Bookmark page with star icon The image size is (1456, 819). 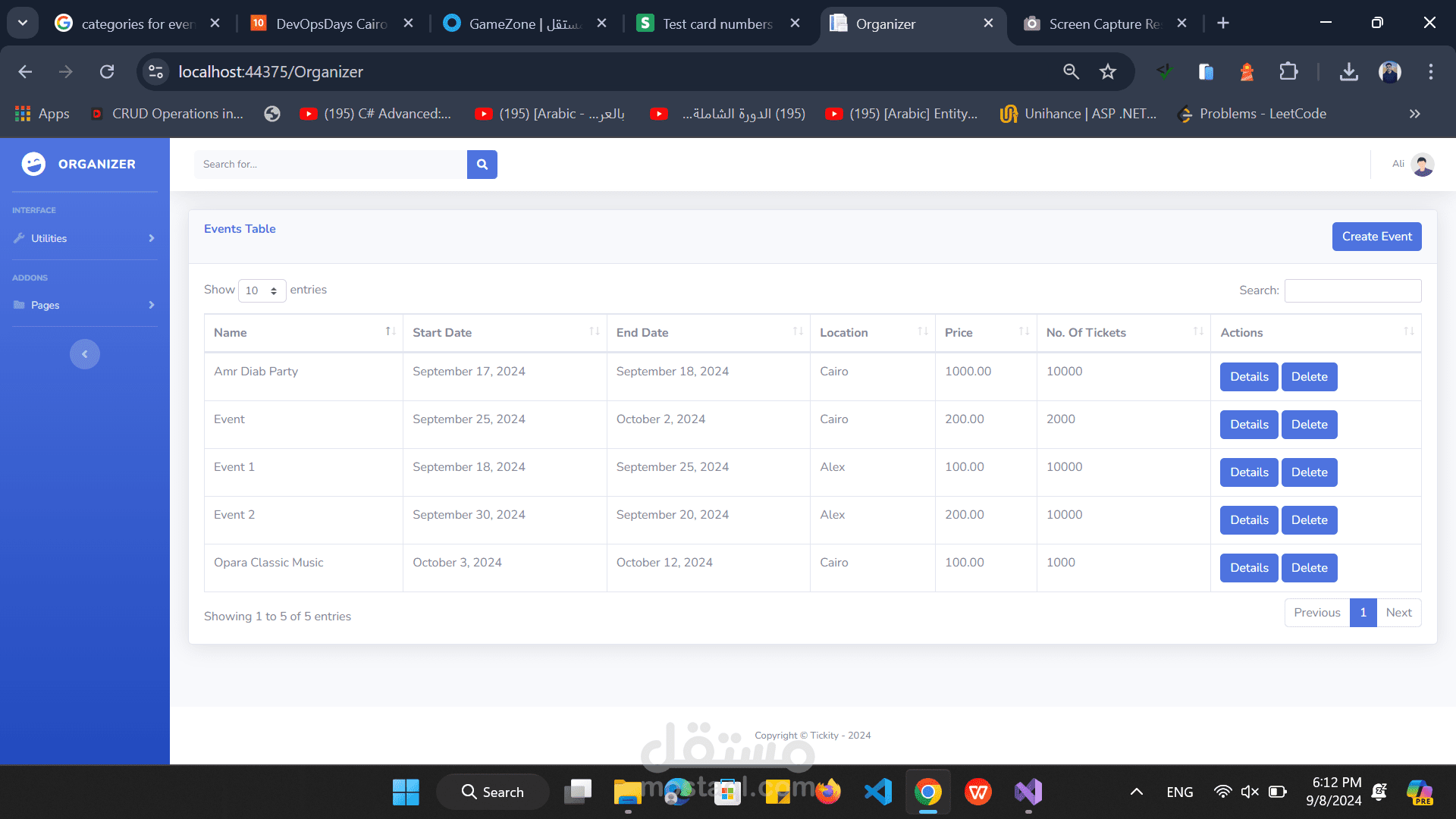tap(1108, 72)
